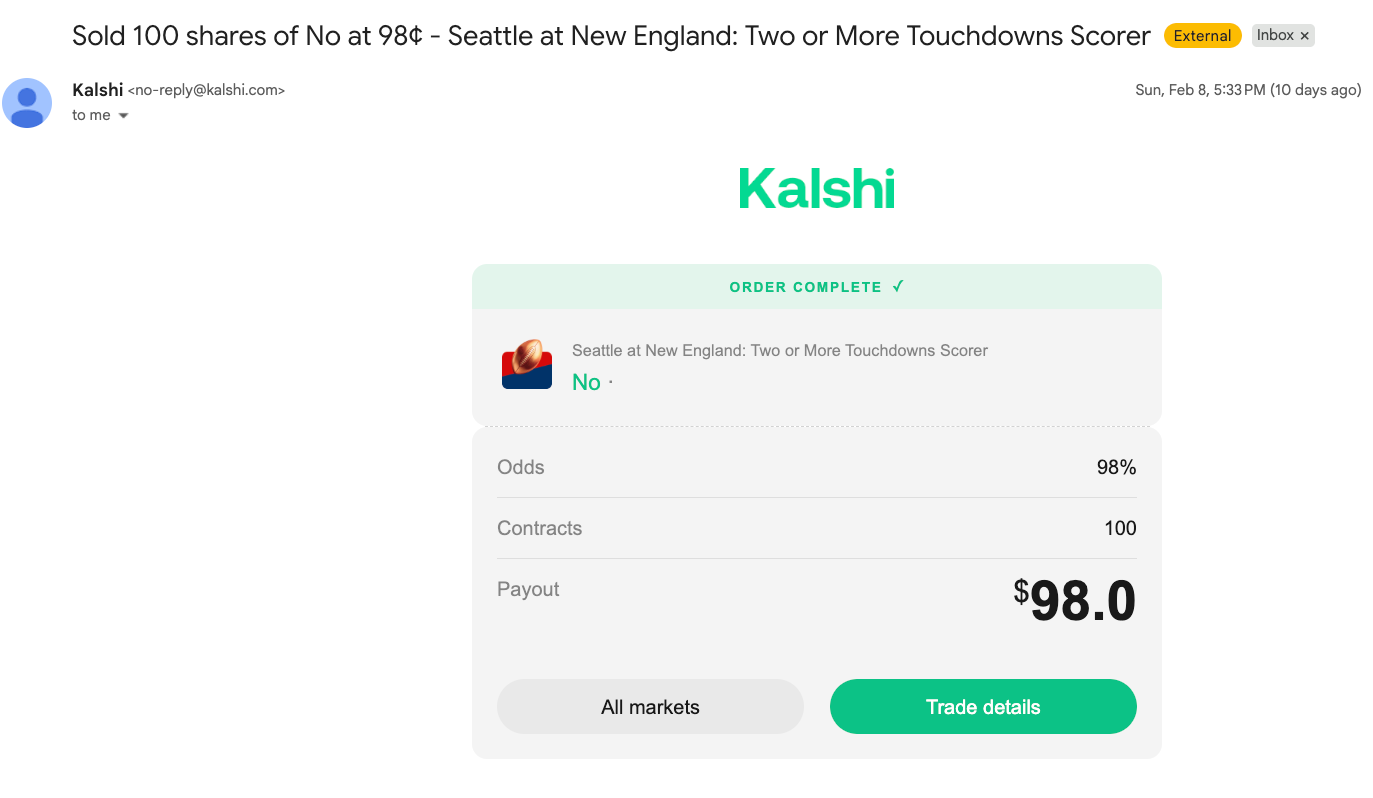This screenshot has width=1373, height=798.
Task: Click the green "No" outcome text
Action: pos(586,382)
